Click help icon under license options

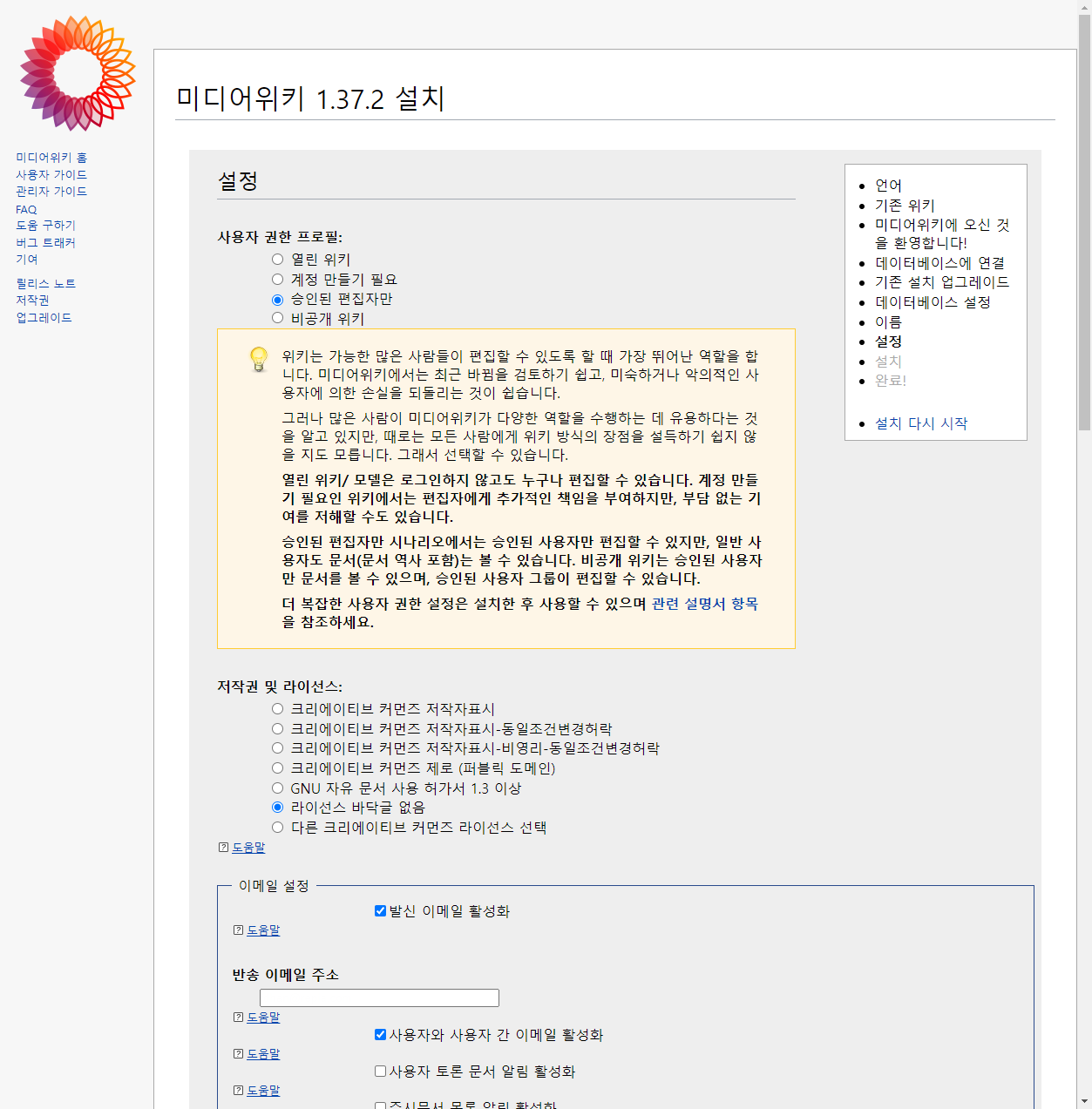(x=224, y=848)
